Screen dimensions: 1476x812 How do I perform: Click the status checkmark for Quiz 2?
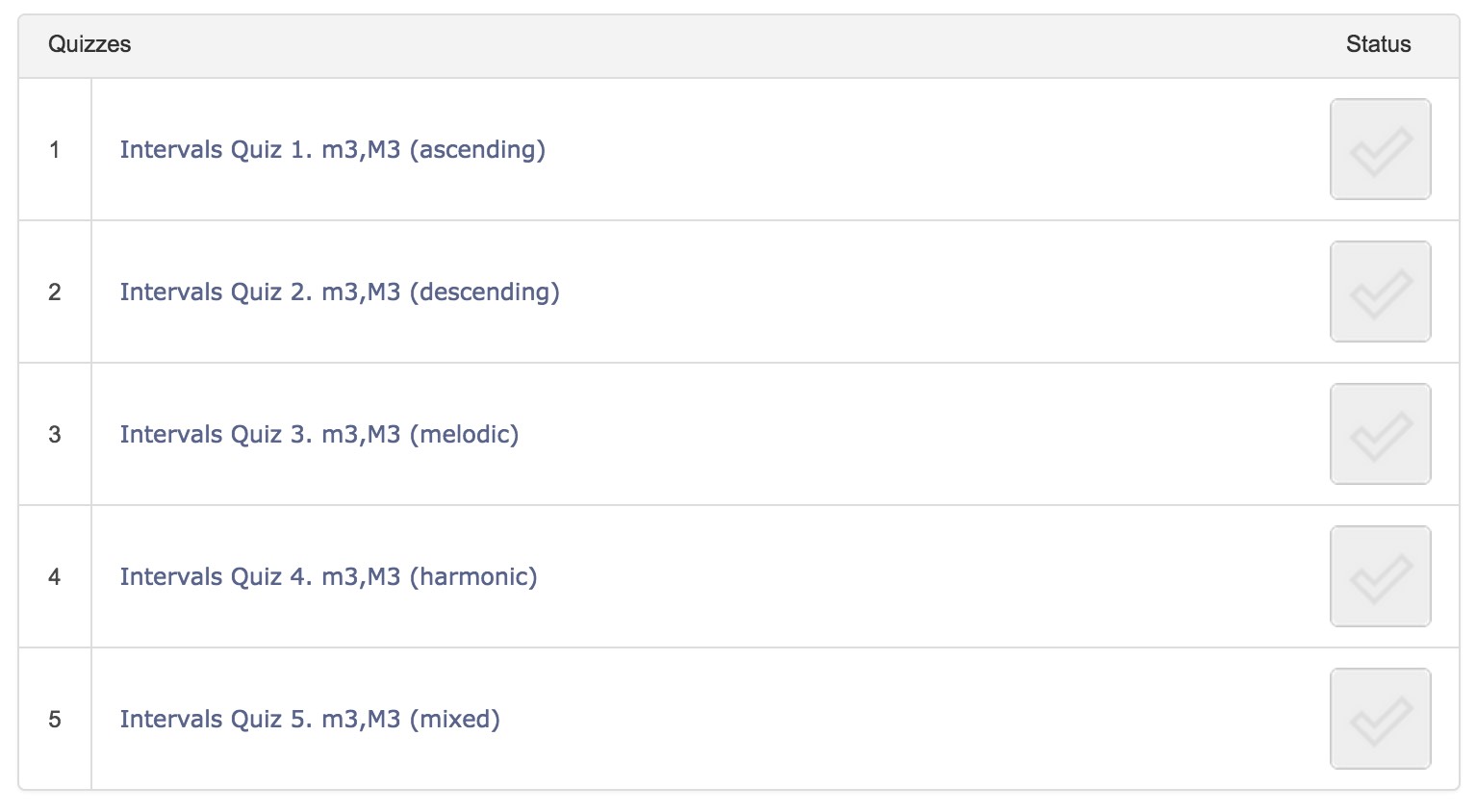(1380, 292)
